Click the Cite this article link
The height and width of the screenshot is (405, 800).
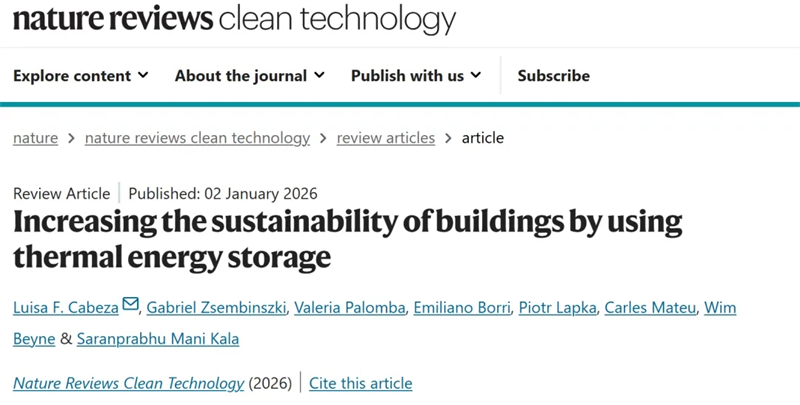pyautogui.click(x=360, y=383)
